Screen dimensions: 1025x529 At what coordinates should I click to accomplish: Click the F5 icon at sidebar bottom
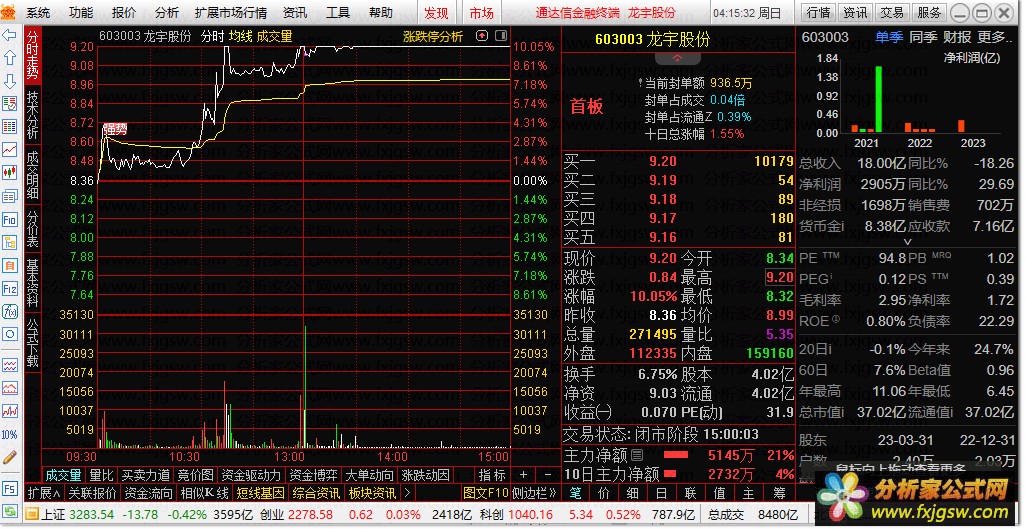10,488
